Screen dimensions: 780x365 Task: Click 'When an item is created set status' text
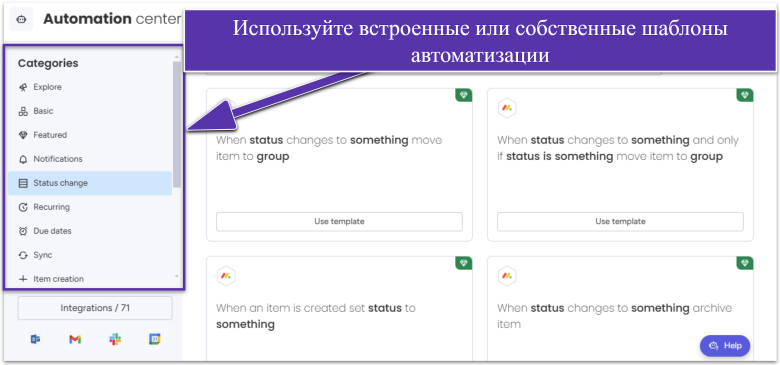(315, 316)
